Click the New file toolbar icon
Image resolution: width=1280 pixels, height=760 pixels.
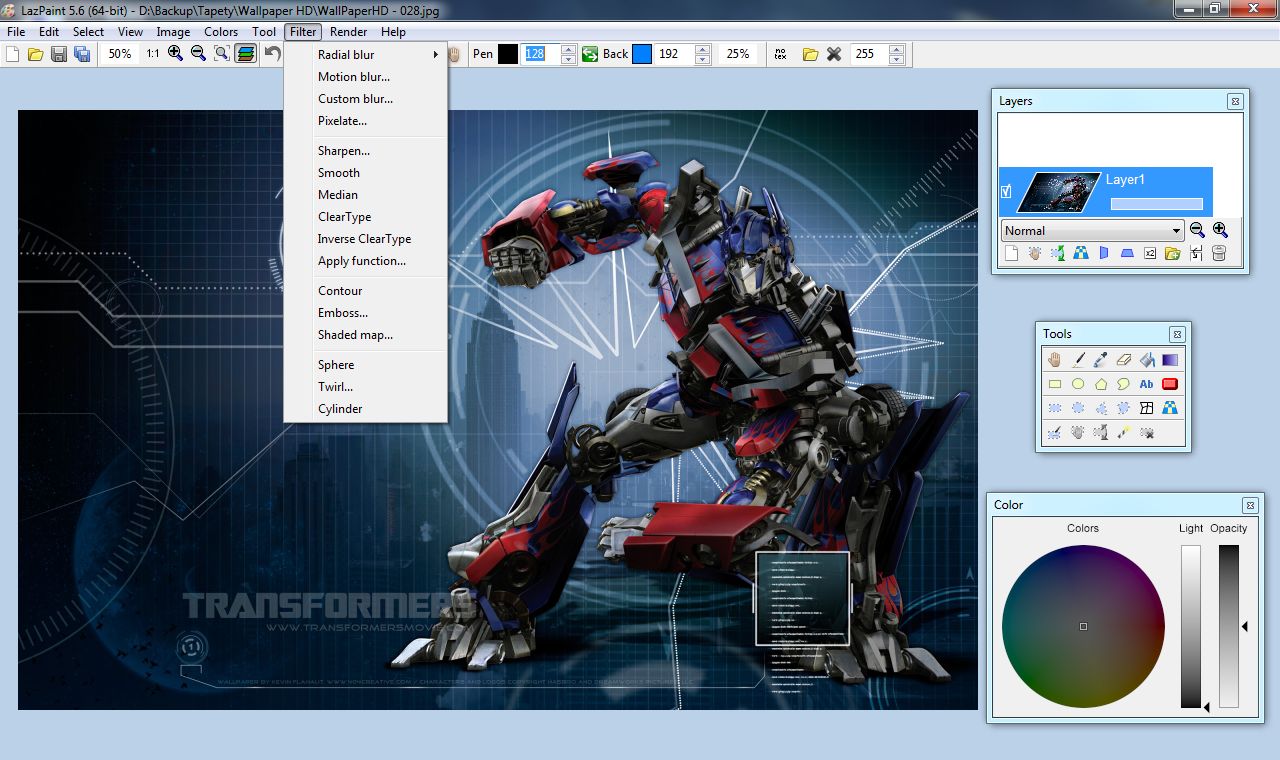coord(13,54)
